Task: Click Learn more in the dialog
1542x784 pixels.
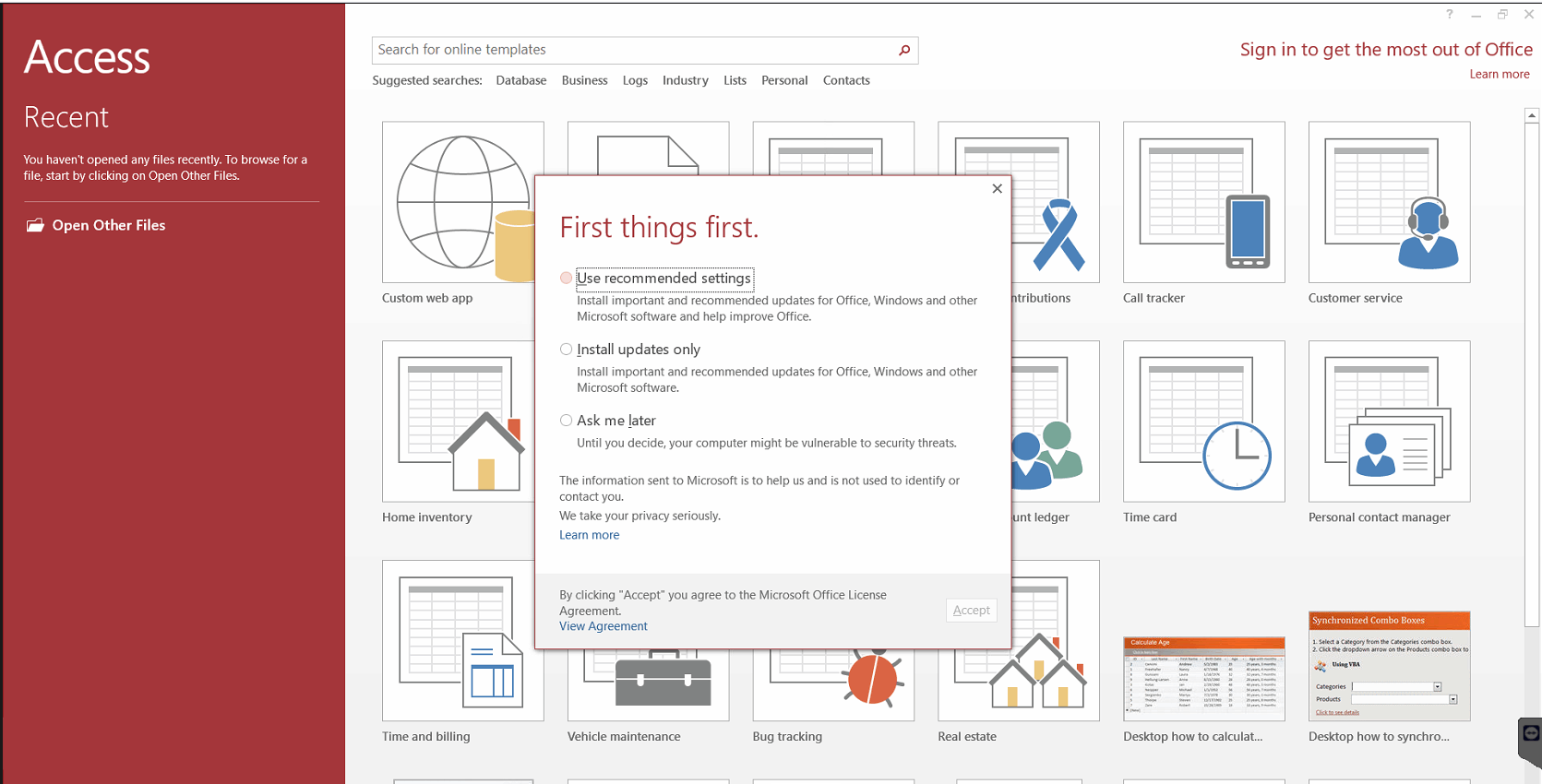Action: (x=589, y=535)
